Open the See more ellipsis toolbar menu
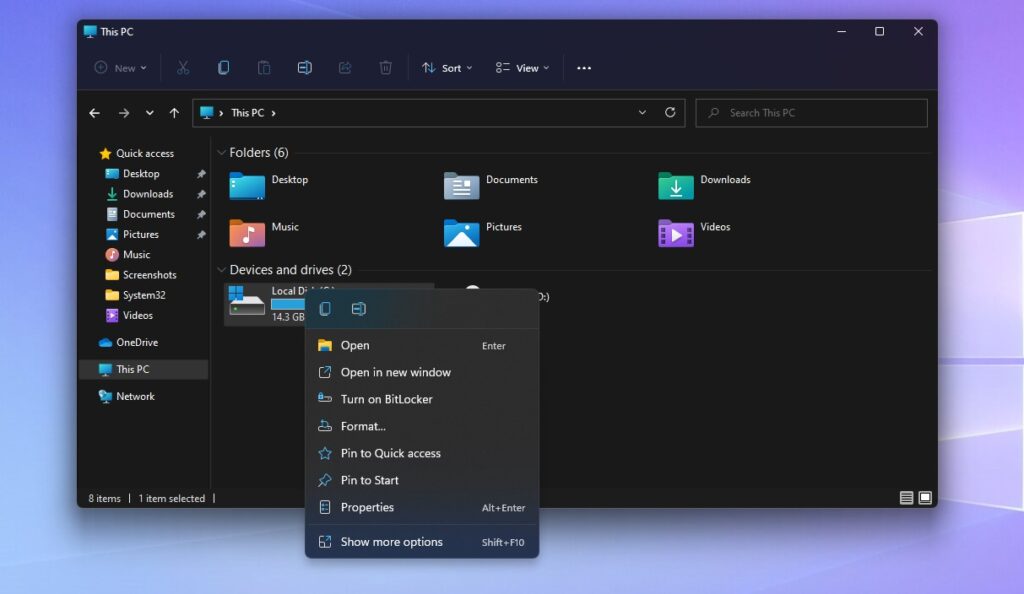Screen dimensions: 1024x594 click(x=584, y=67)
